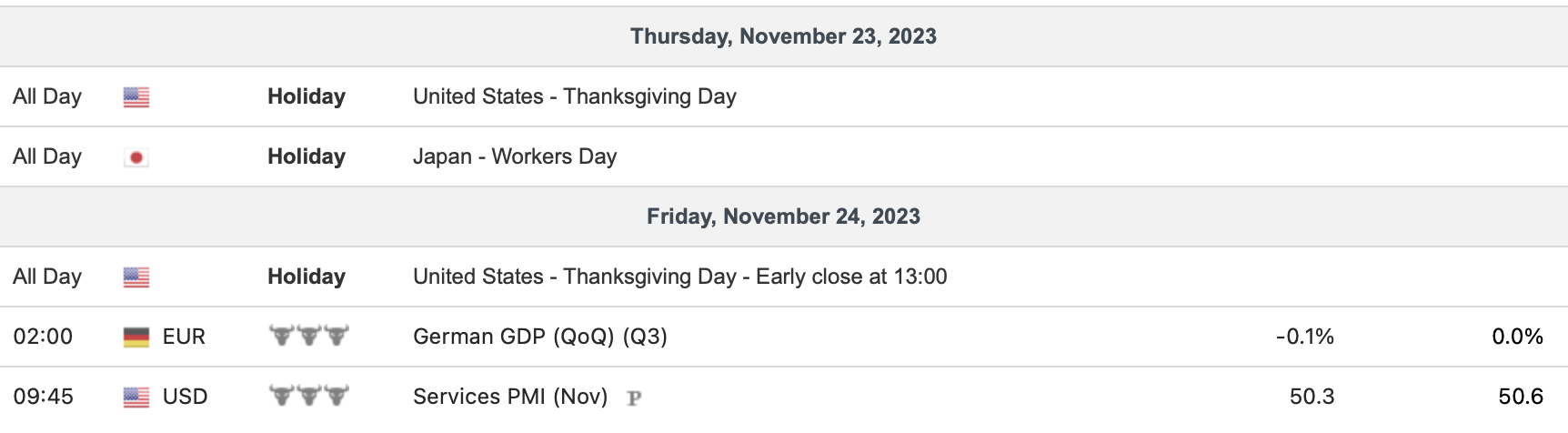
Task: Click preliminary P icon beside Services PMI
Action: tap(634, 398)
